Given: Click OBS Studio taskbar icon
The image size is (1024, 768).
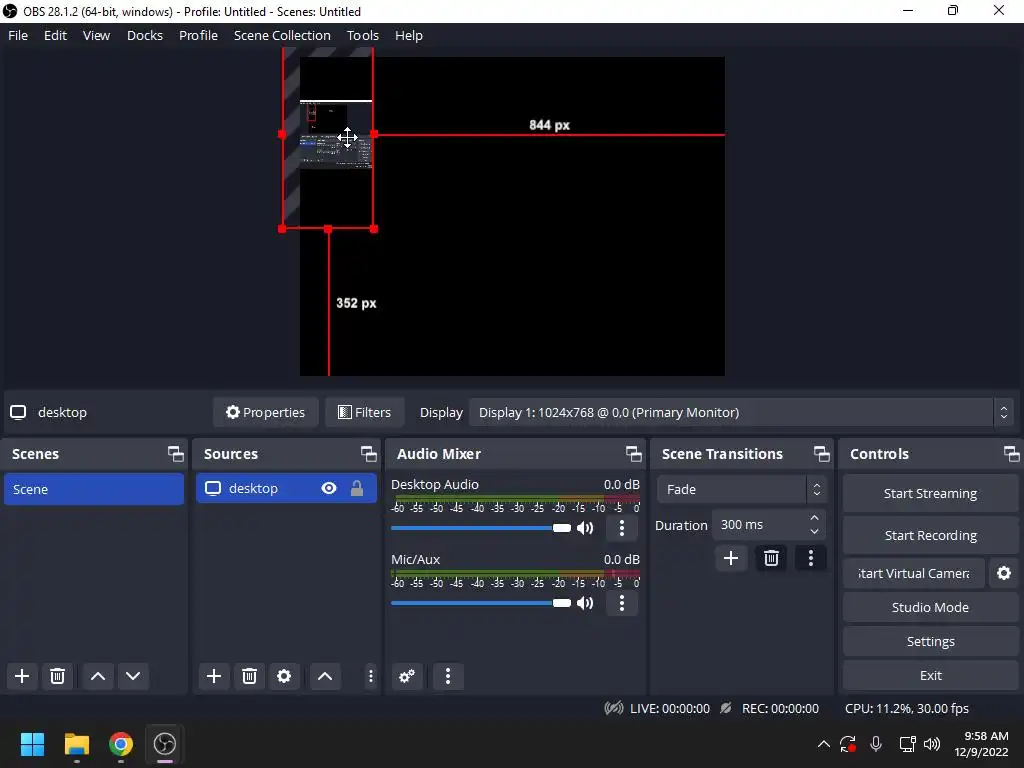Looking at the screenshot, I should point(165,744).
